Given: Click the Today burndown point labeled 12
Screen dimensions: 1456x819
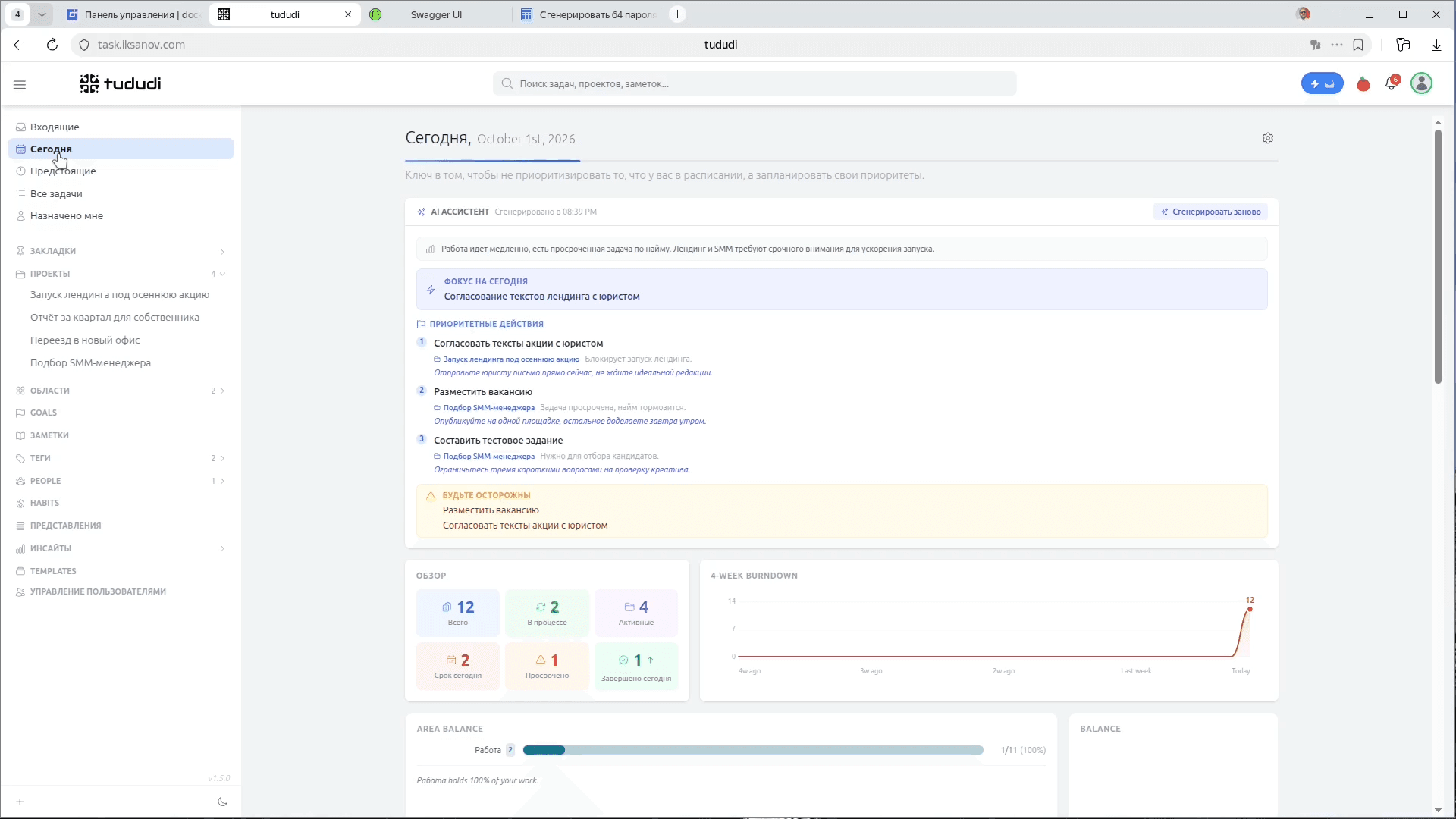Looking at the screenshot, I should click(1250, 609).
